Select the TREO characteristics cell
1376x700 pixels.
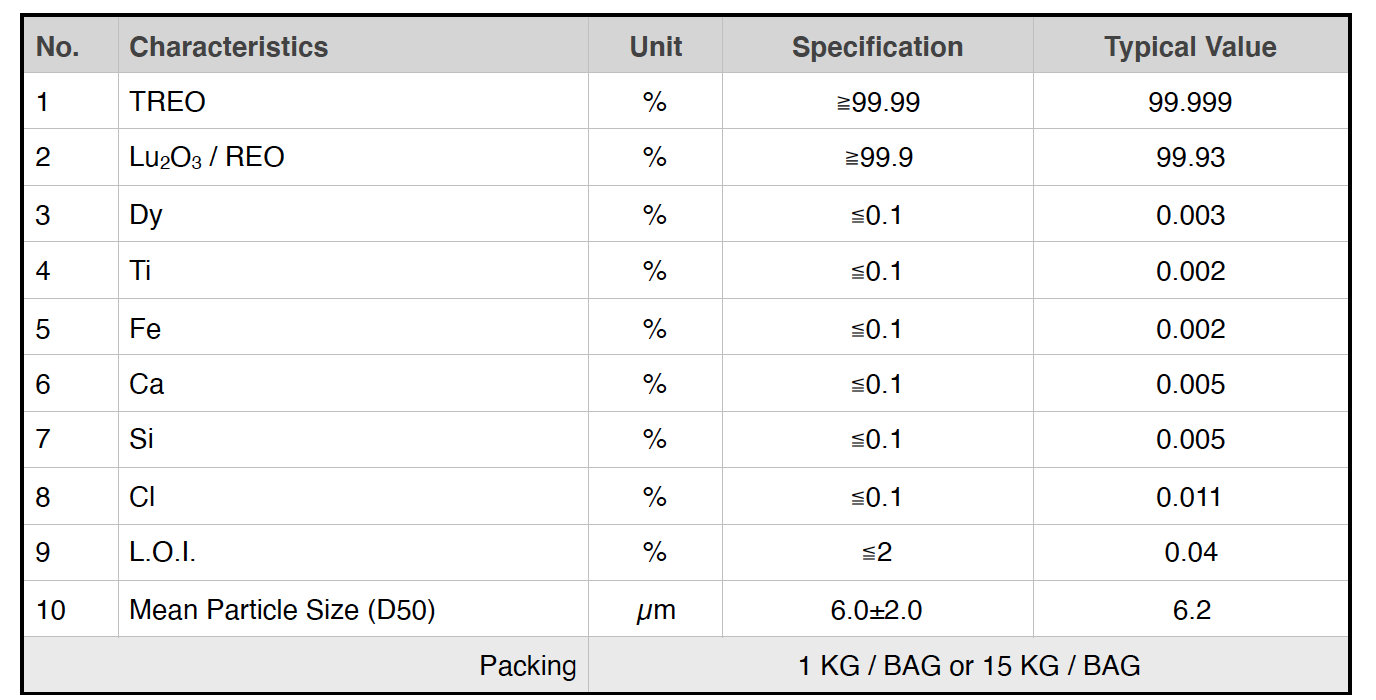167,102
